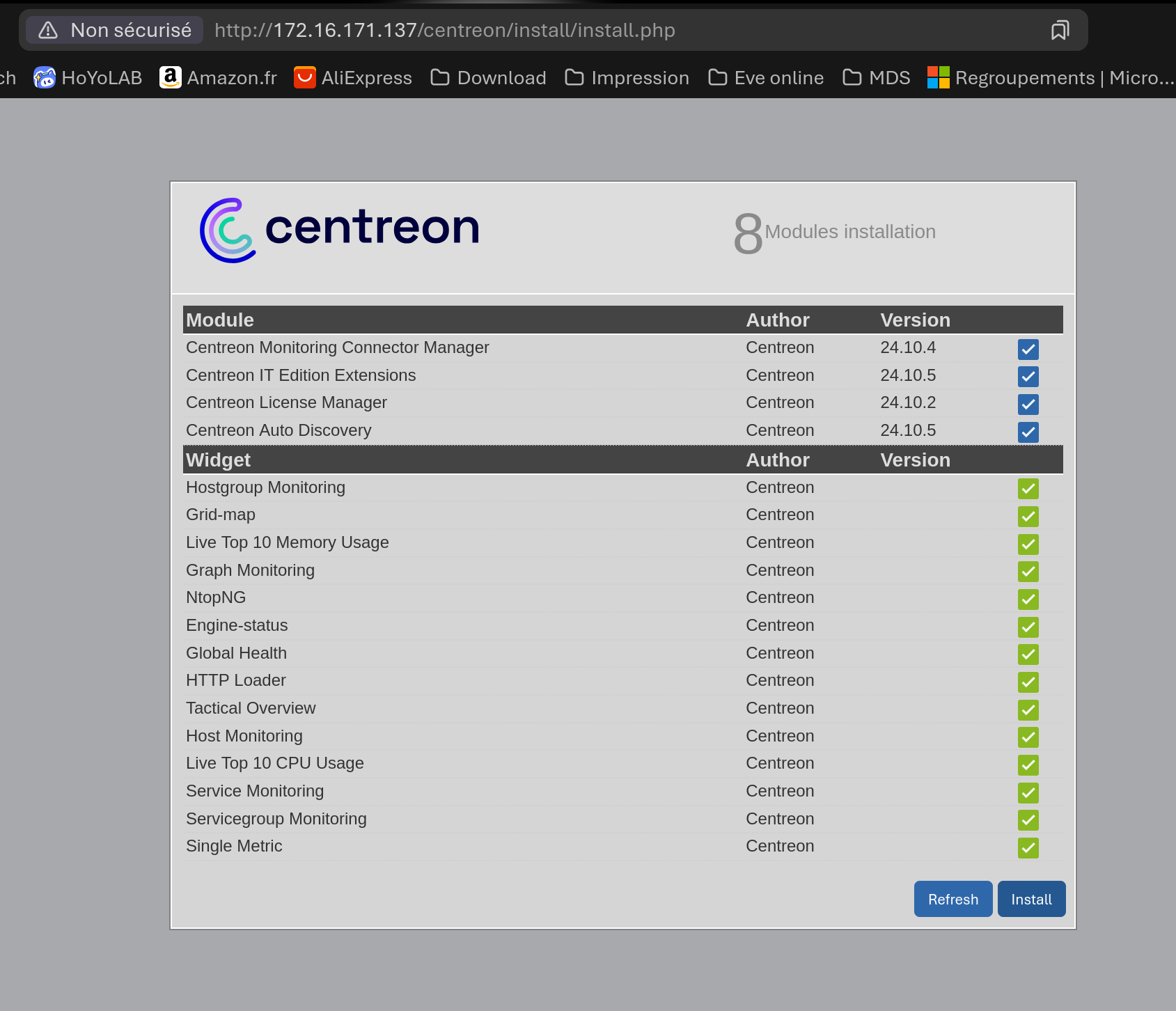This screenshot has height=1011, width=1176.
Task: Click the Install button
Action: tap(1031, 899)
